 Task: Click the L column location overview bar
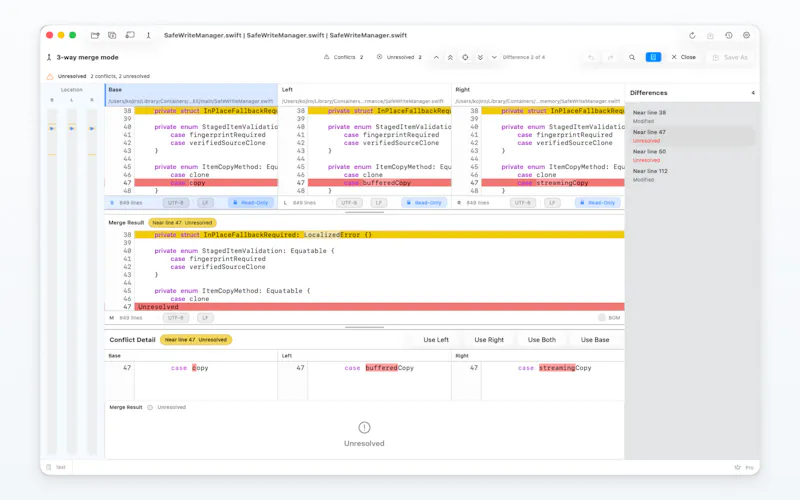click(x=72, y=281)
